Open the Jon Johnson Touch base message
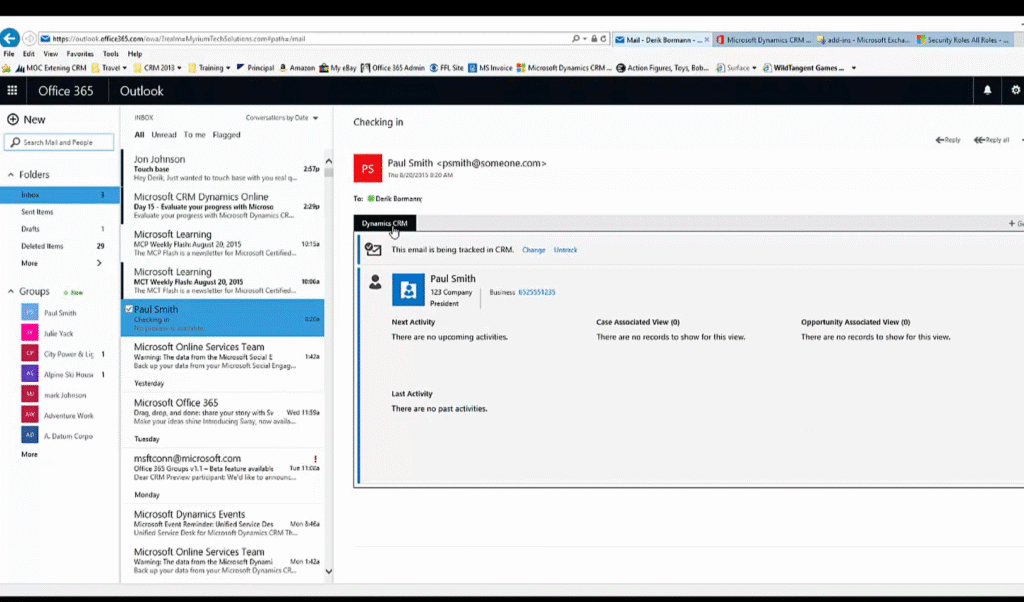Screen dimensions: 1024x602 click(223, 168)
